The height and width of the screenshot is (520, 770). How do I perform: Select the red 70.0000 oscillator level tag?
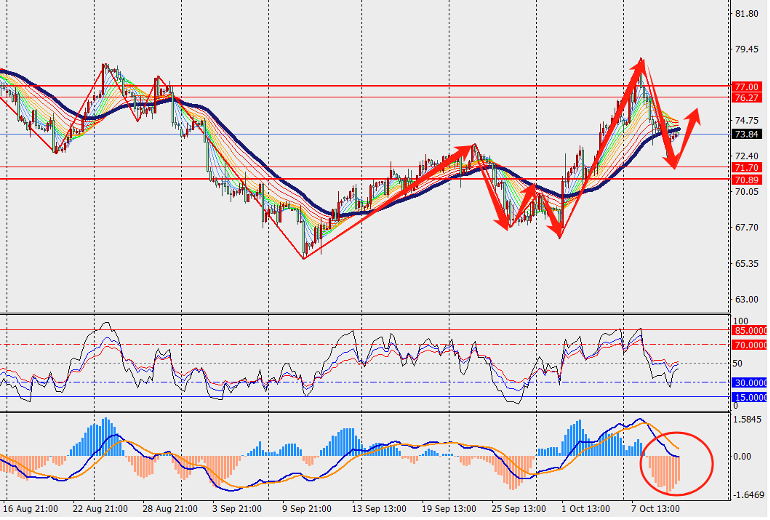pos(750,346)
